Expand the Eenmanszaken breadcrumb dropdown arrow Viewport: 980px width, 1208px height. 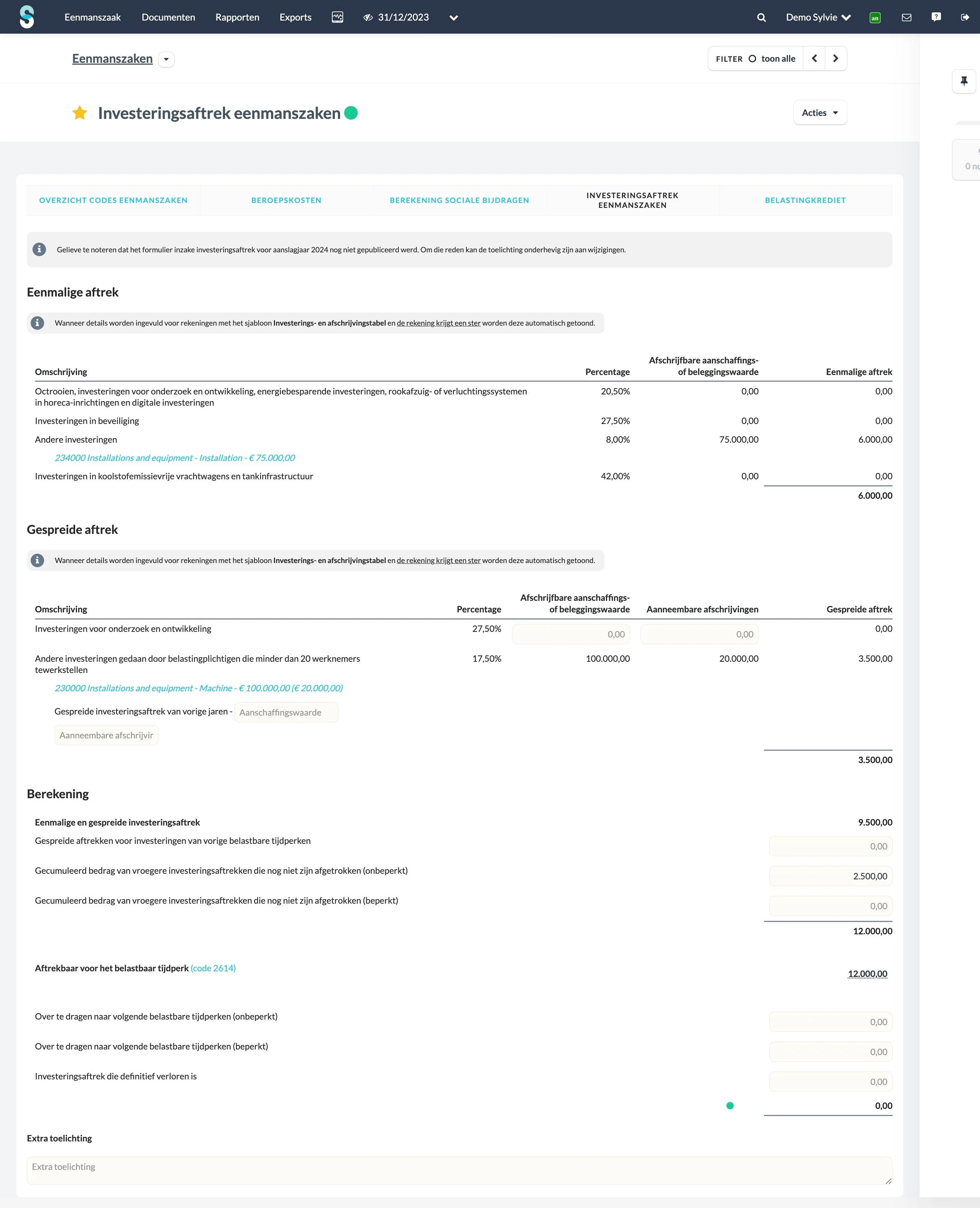(166, 59)
